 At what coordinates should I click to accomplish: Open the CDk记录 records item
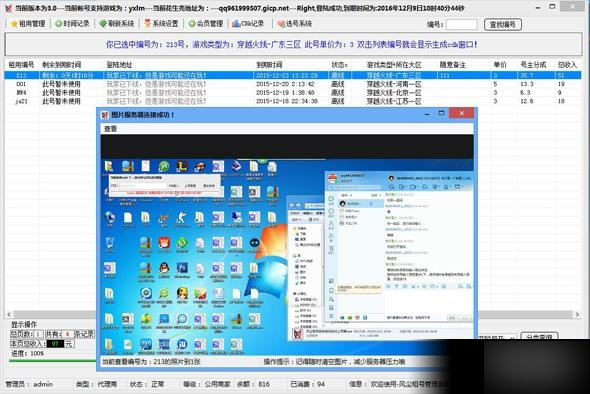point(248,24)
